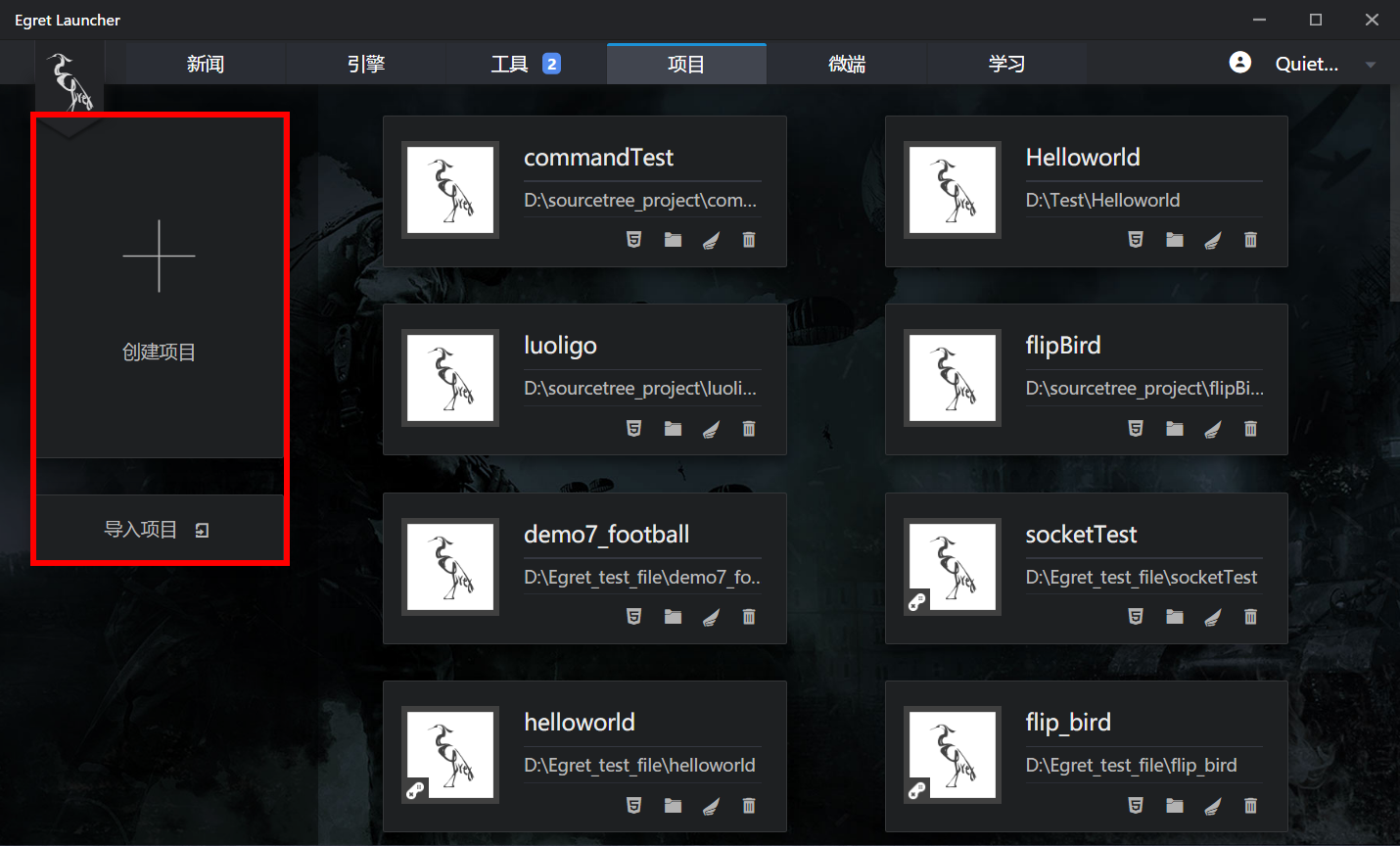Viewport: 1400px width, 846px height.
Task: Click the user avatar icon beside Quiet...
Action: (1239, 63)
